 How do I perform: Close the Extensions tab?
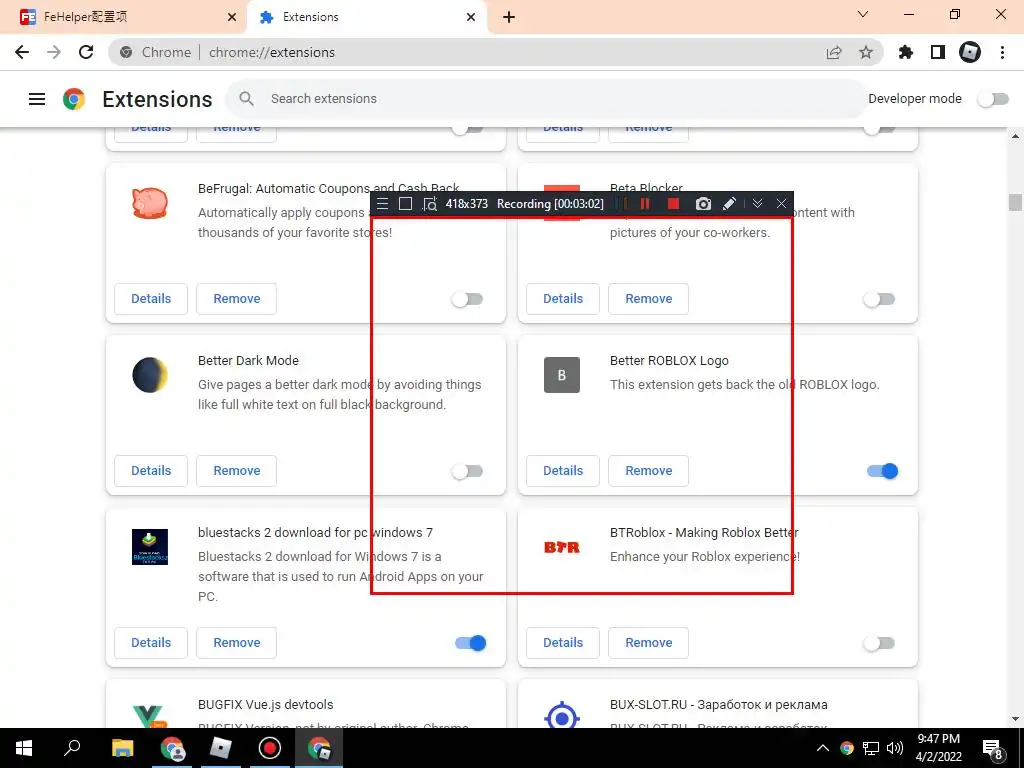471,18
